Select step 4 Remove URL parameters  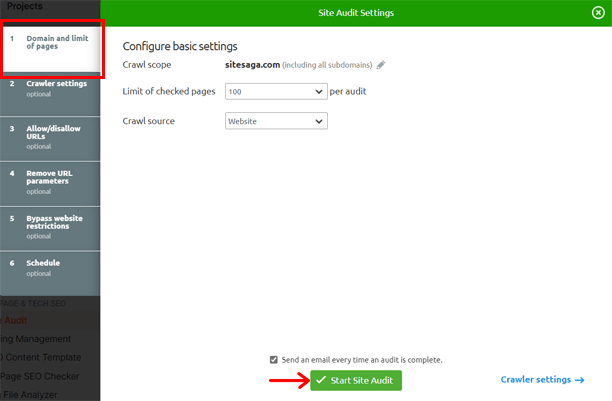(x=50, y=184)
